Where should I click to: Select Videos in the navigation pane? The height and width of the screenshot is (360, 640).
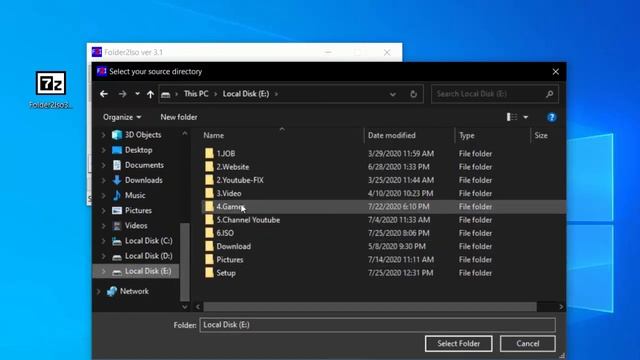click(x=136, y=225)
